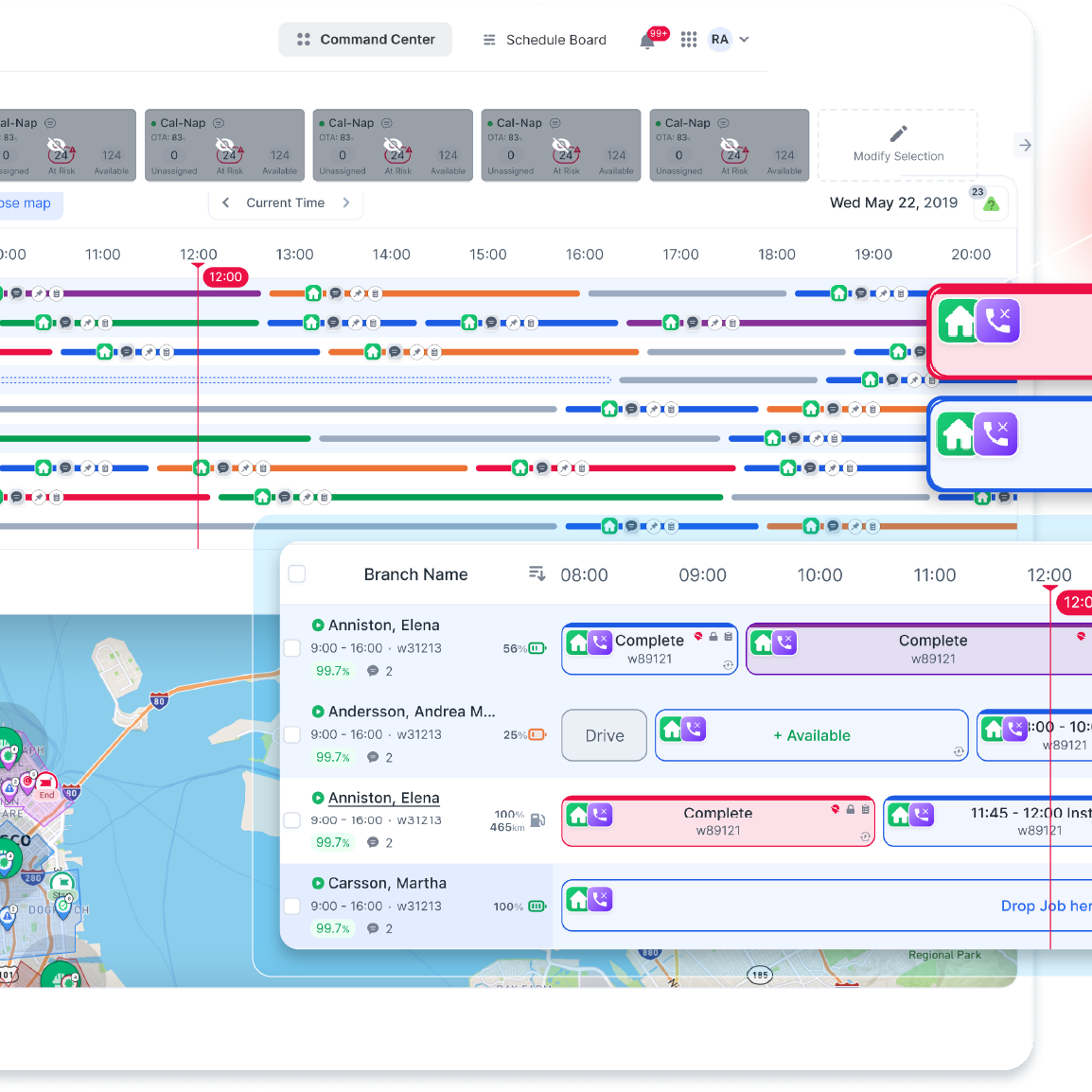
Task: Click the 12:00 current time marker on the top timeline
Action: click(x=225, y=276)
